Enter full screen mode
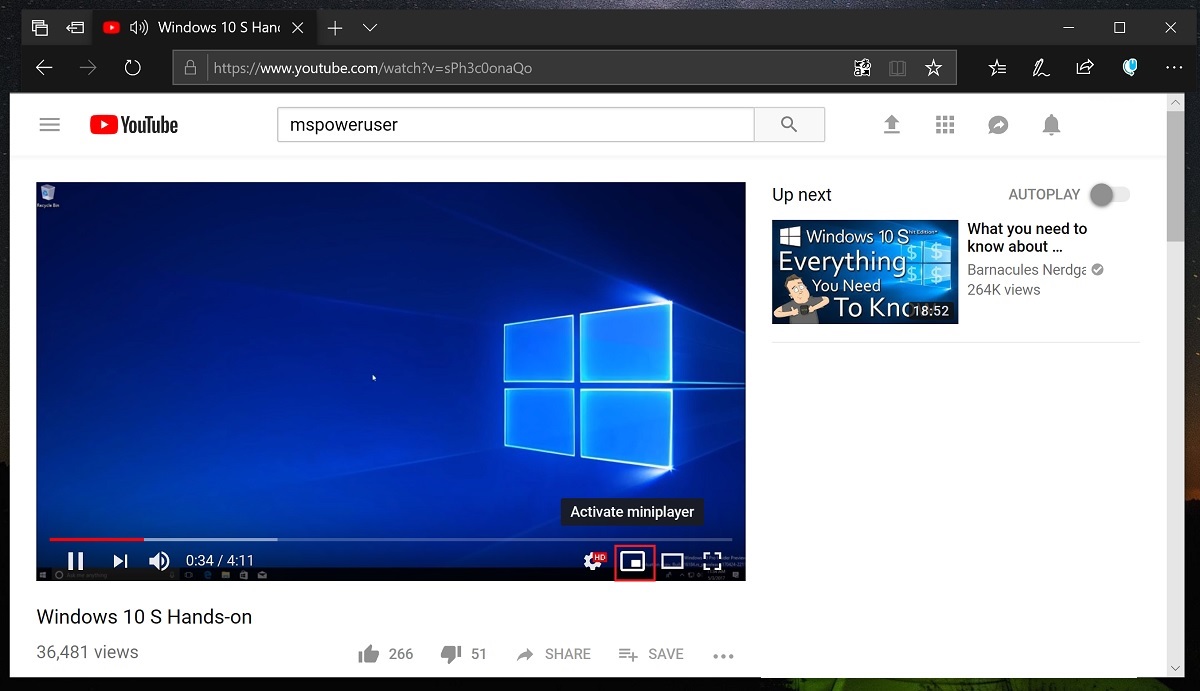Screen dimensions: 1200x691 pyautogui.click(x=712, y=562)
